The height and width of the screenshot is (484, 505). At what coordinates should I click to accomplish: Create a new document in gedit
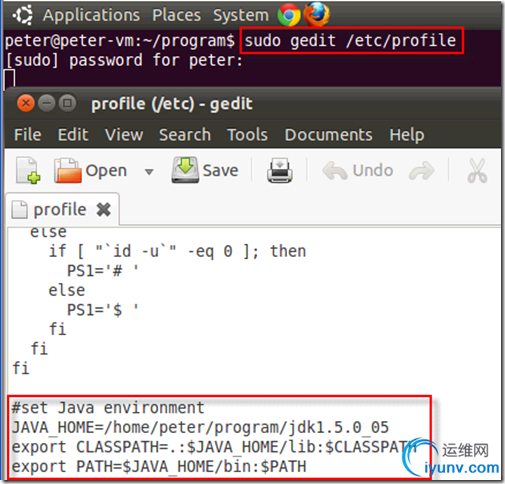pos(28,170)
